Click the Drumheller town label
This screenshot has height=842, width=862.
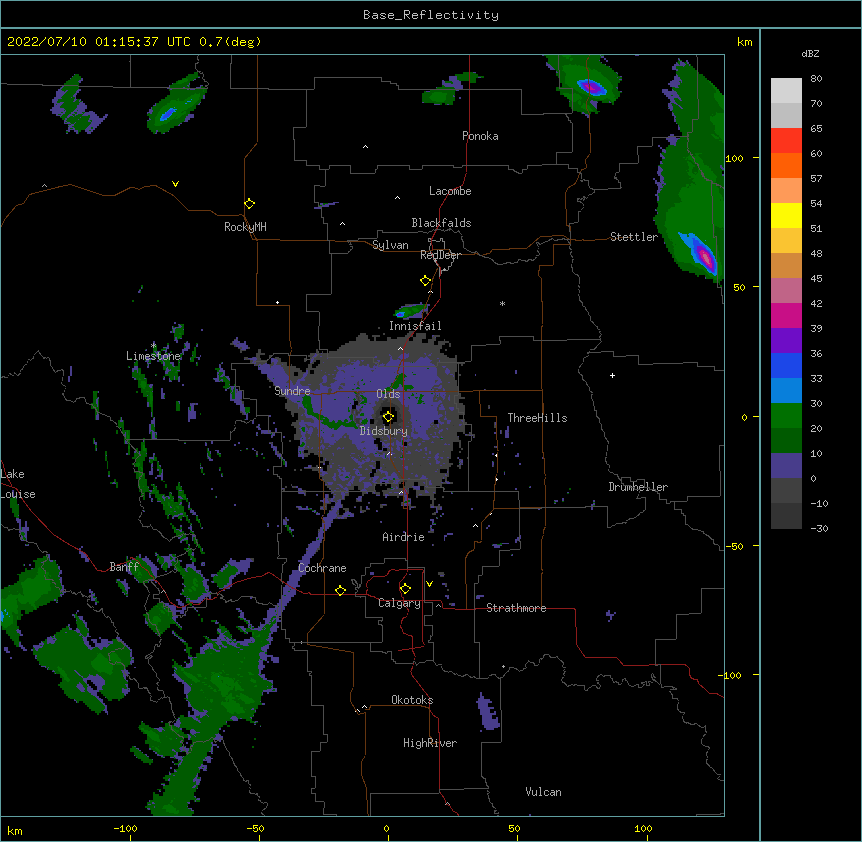[638, 487]
